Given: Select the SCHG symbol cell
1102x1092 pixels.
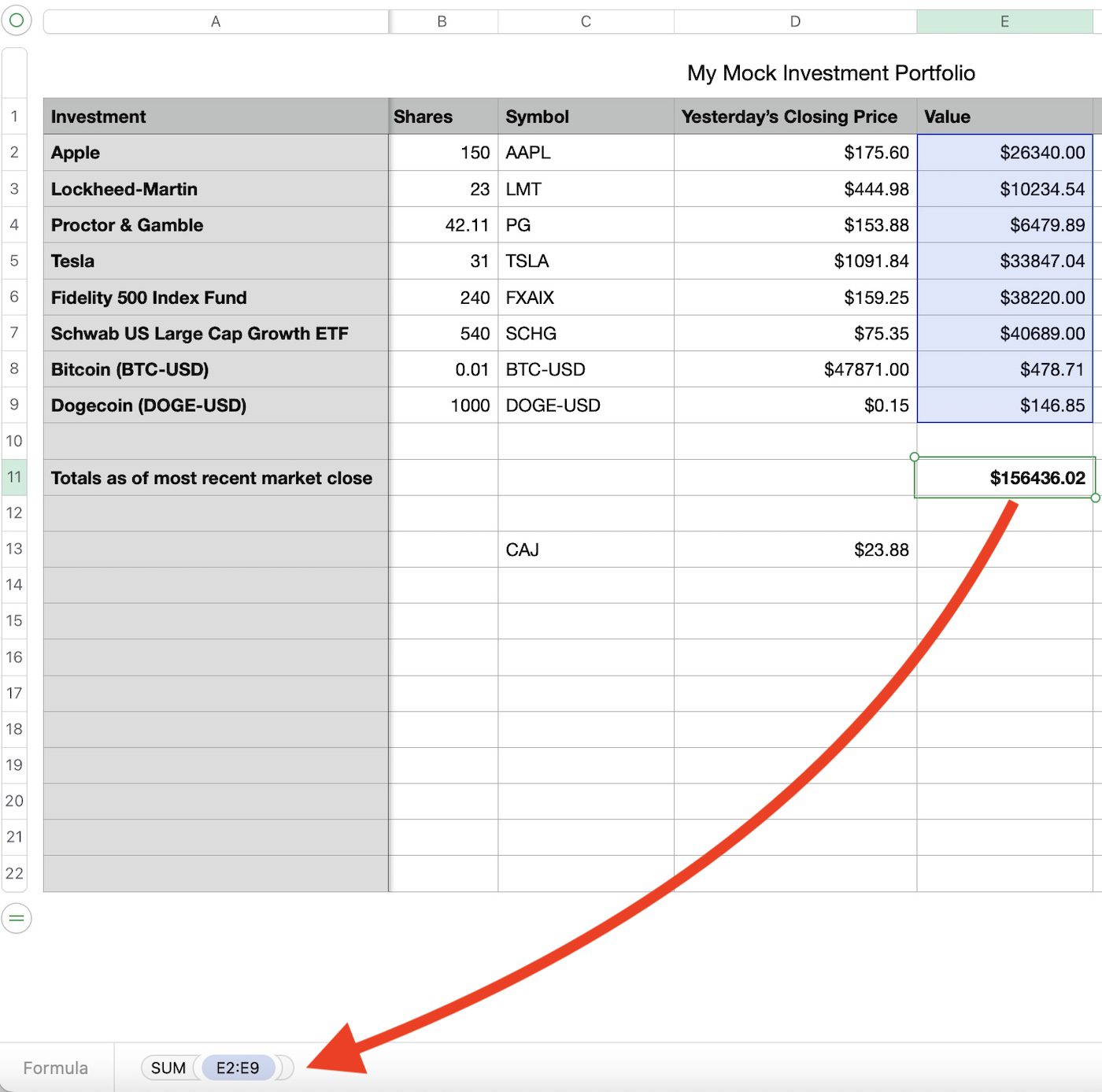Looking at the screenshot, I should click(586, 333).
